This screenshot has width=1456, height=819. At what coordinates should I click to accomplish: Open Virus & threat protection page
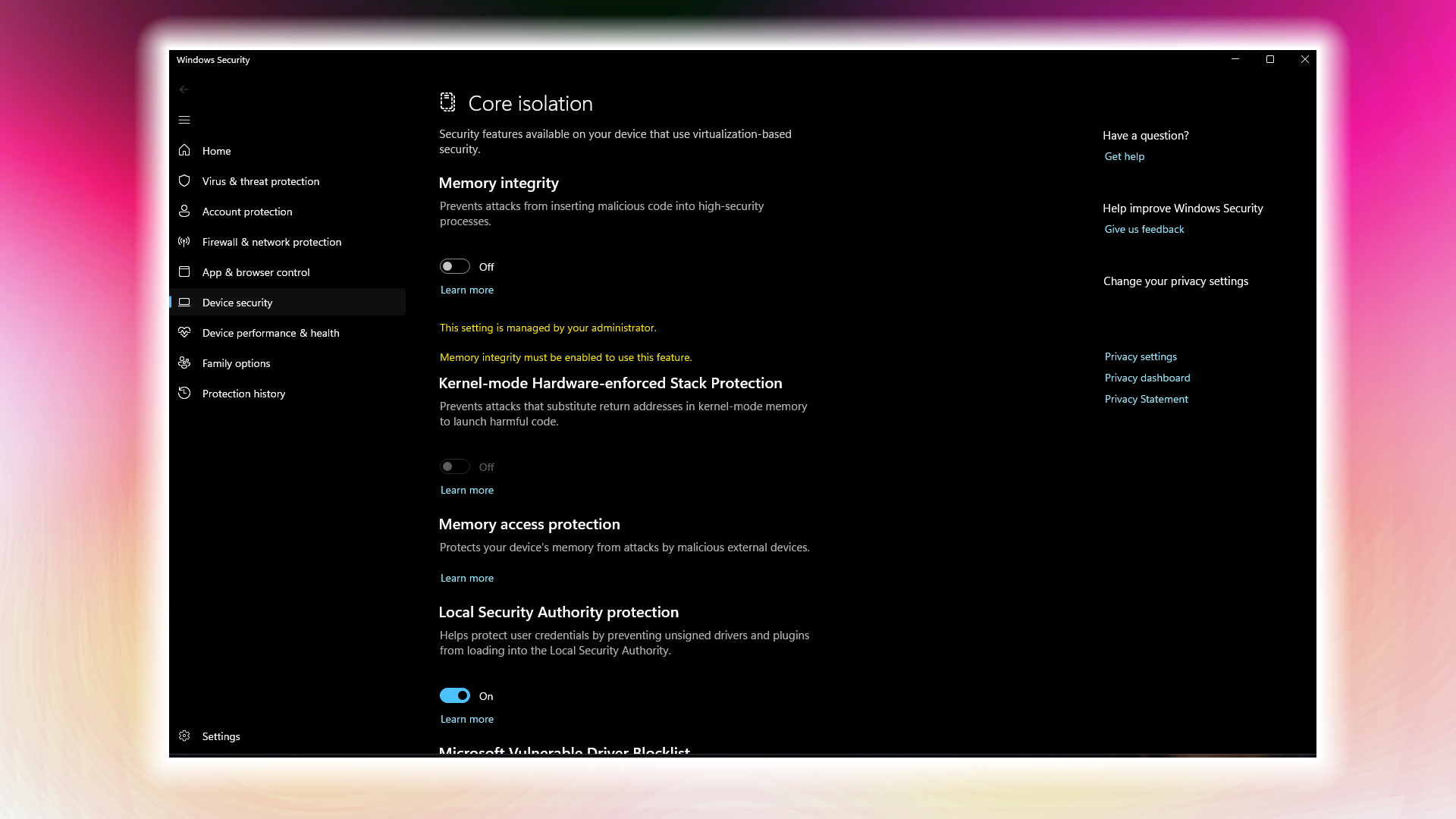pos(288,180)
